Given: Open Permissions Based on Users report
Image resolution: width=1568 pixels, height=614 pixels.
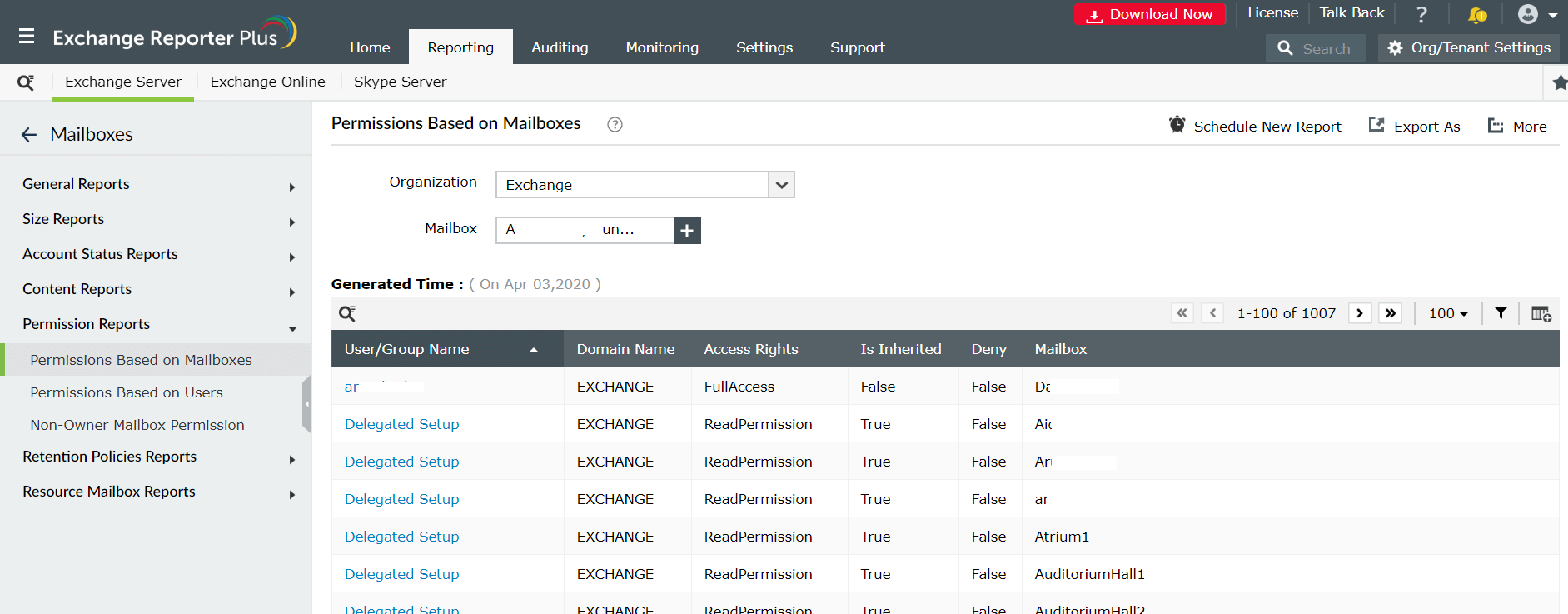Looking at the screenshot, I should (127, 392).
